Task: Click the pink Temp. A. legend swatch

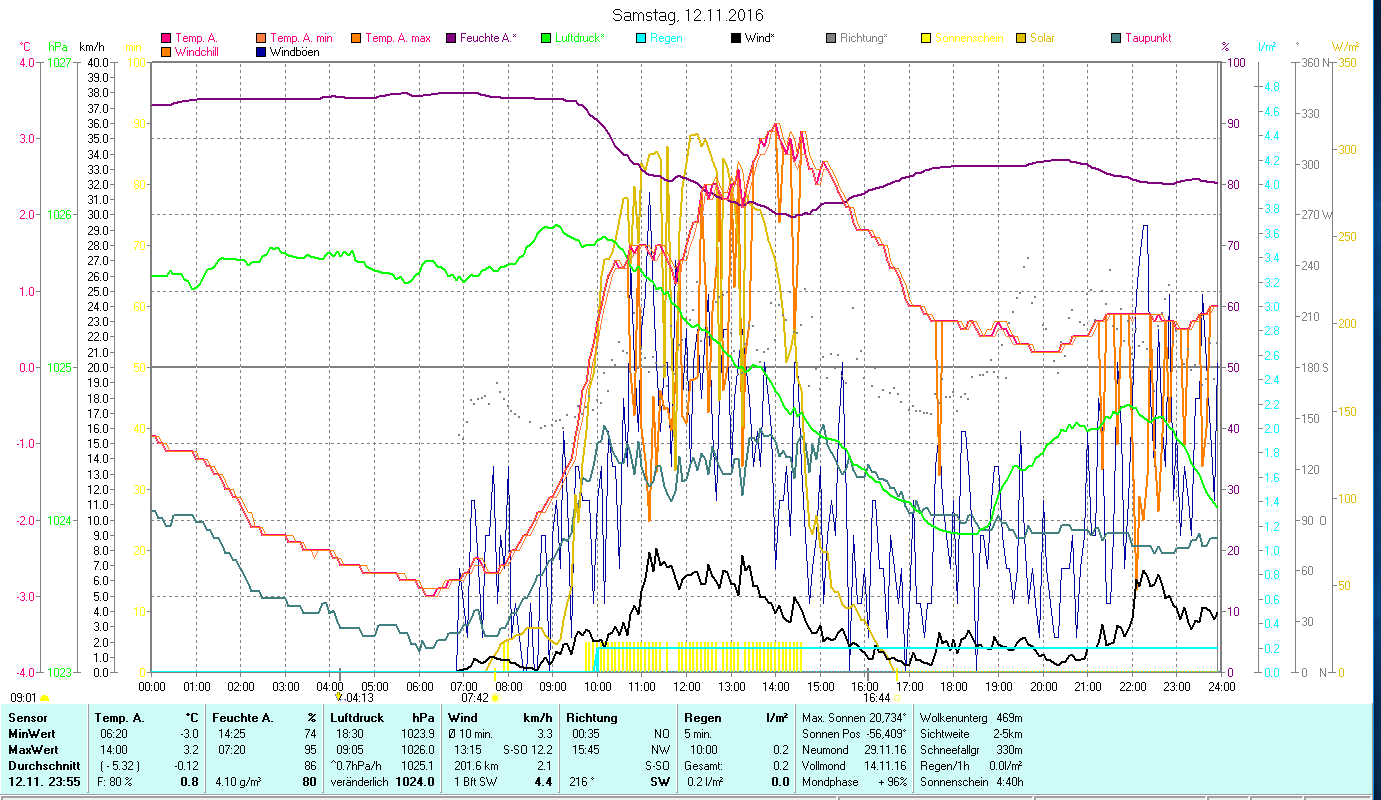Action: tap(166, 39)
